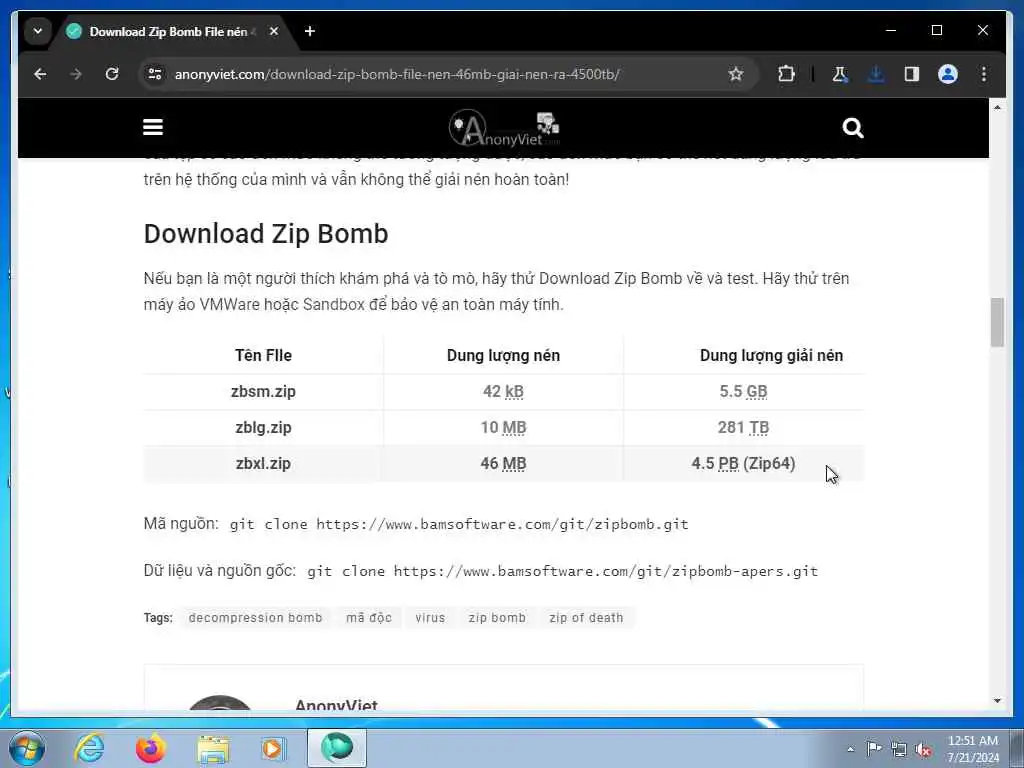Open Chrome Labs flask icon

pos(840,74)
